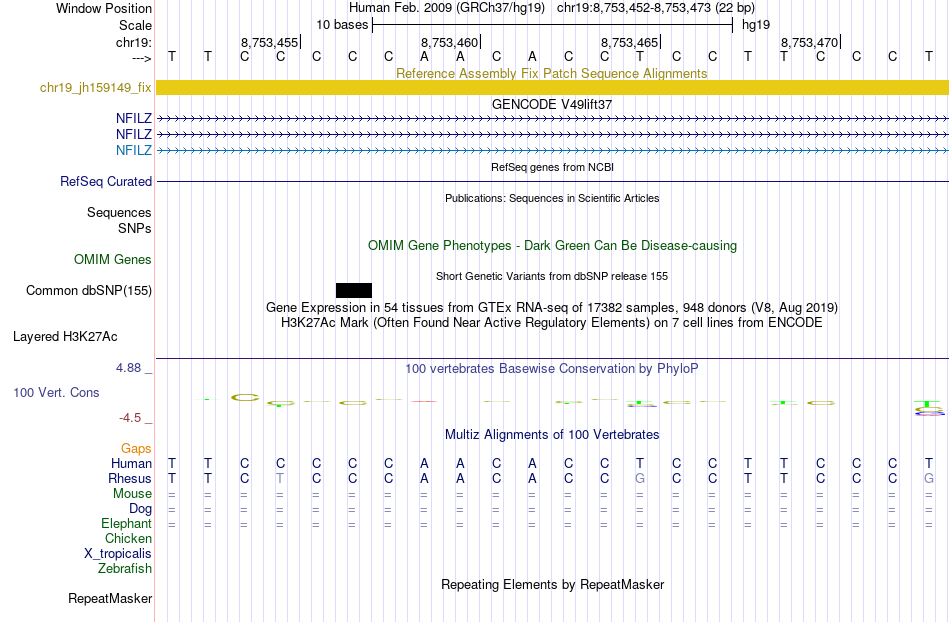
Task: Click the 10 bases scale bar
Action: tap(553, 25)
